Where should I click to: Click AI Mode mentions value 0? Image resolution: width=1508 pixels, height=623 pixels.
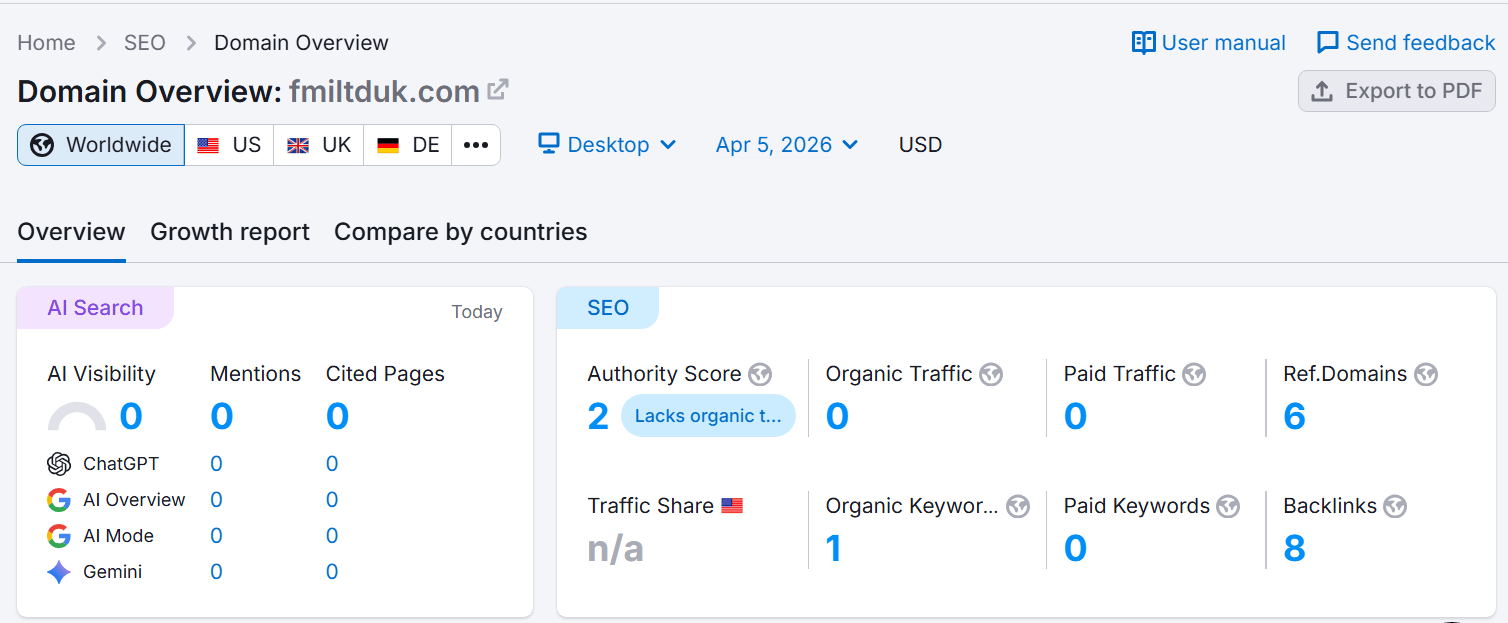coord(216,536)
